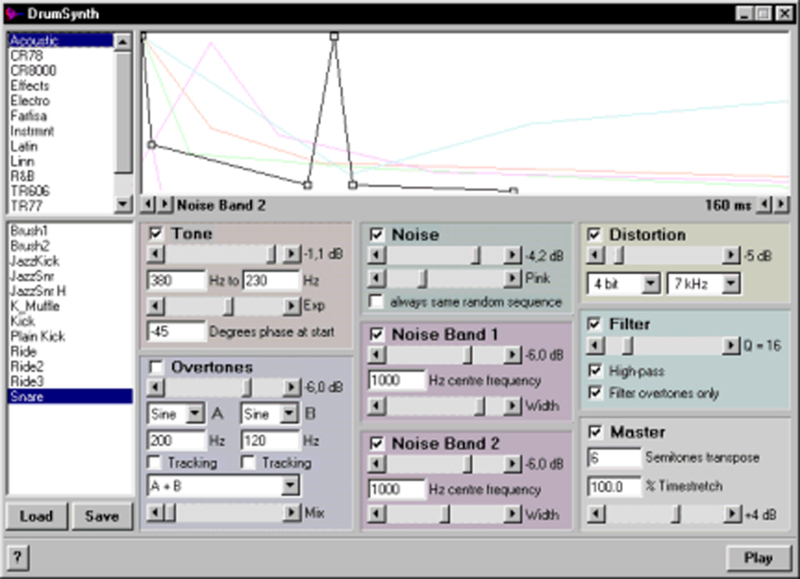Increase envelope time with right arrow near 160 ms

pyautogui.click(x=781, y=205)
